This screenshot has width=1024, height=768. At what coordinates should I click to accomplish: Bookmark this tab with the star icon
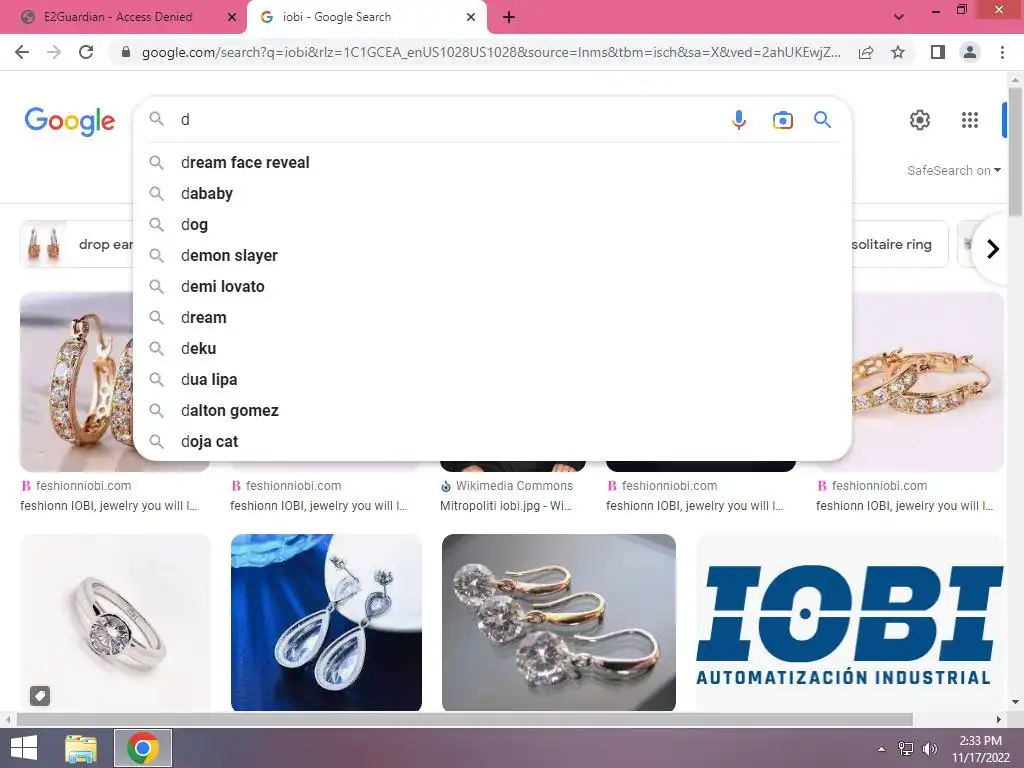pos(898,52)
